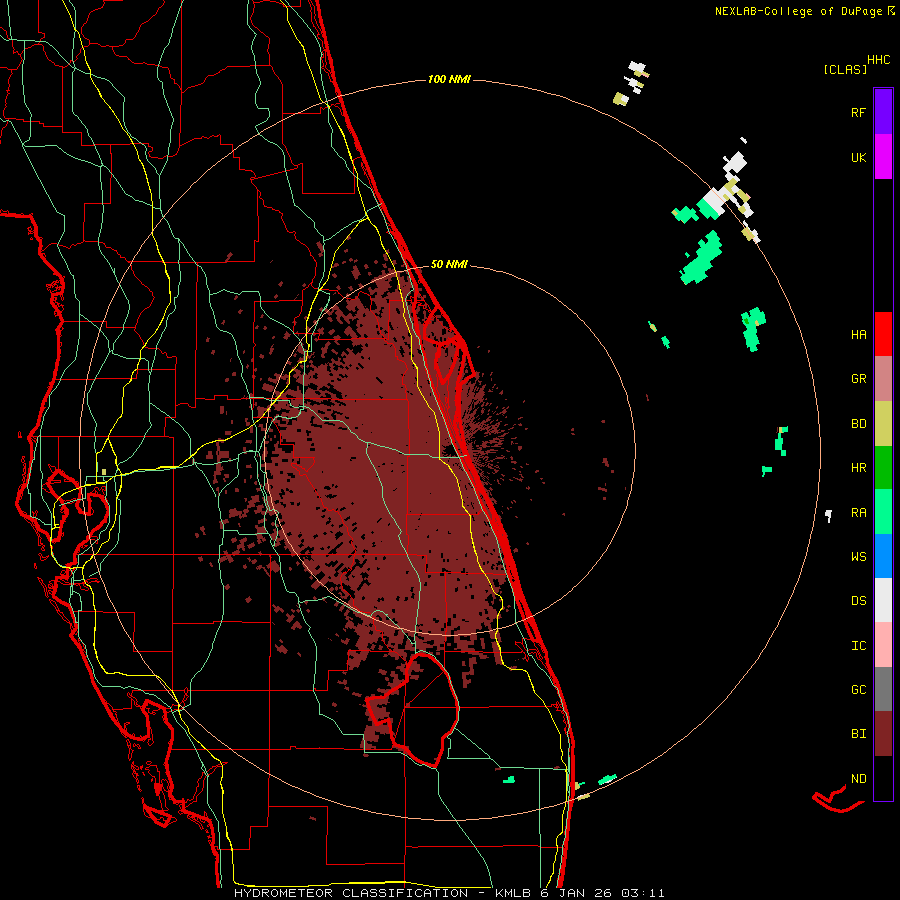Click the IC light pink legend swatch
This screenshot has width=900, height=900.
883,645
